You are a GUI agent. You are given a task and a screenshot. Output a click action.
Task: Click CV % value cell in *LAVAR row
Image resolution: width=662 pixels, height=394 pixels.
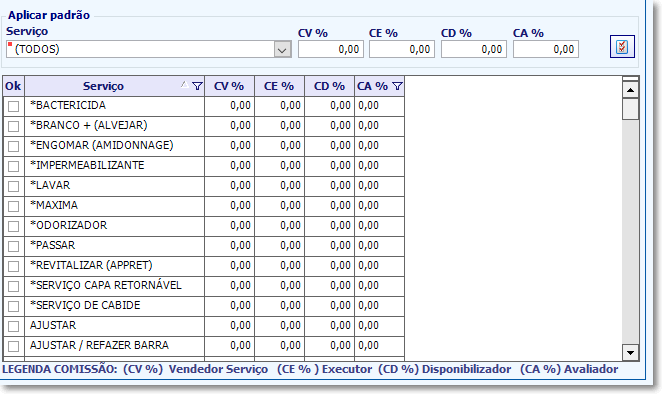pos(230,186)
